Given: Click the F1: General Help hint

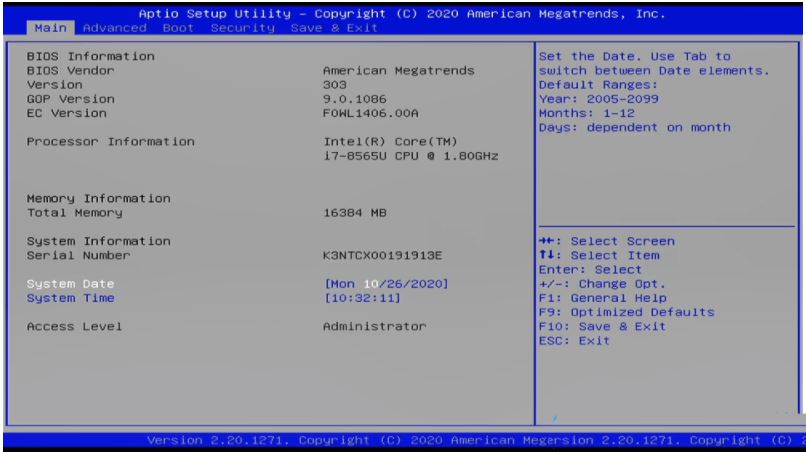Looking at the screenshot, I should 602,298.
